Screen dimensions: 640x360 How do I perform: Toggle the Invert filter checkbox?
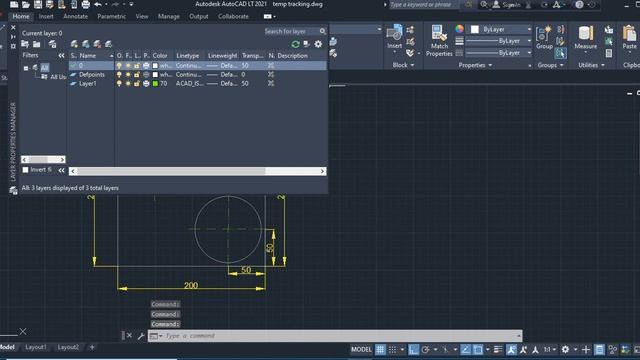point(25,170)
